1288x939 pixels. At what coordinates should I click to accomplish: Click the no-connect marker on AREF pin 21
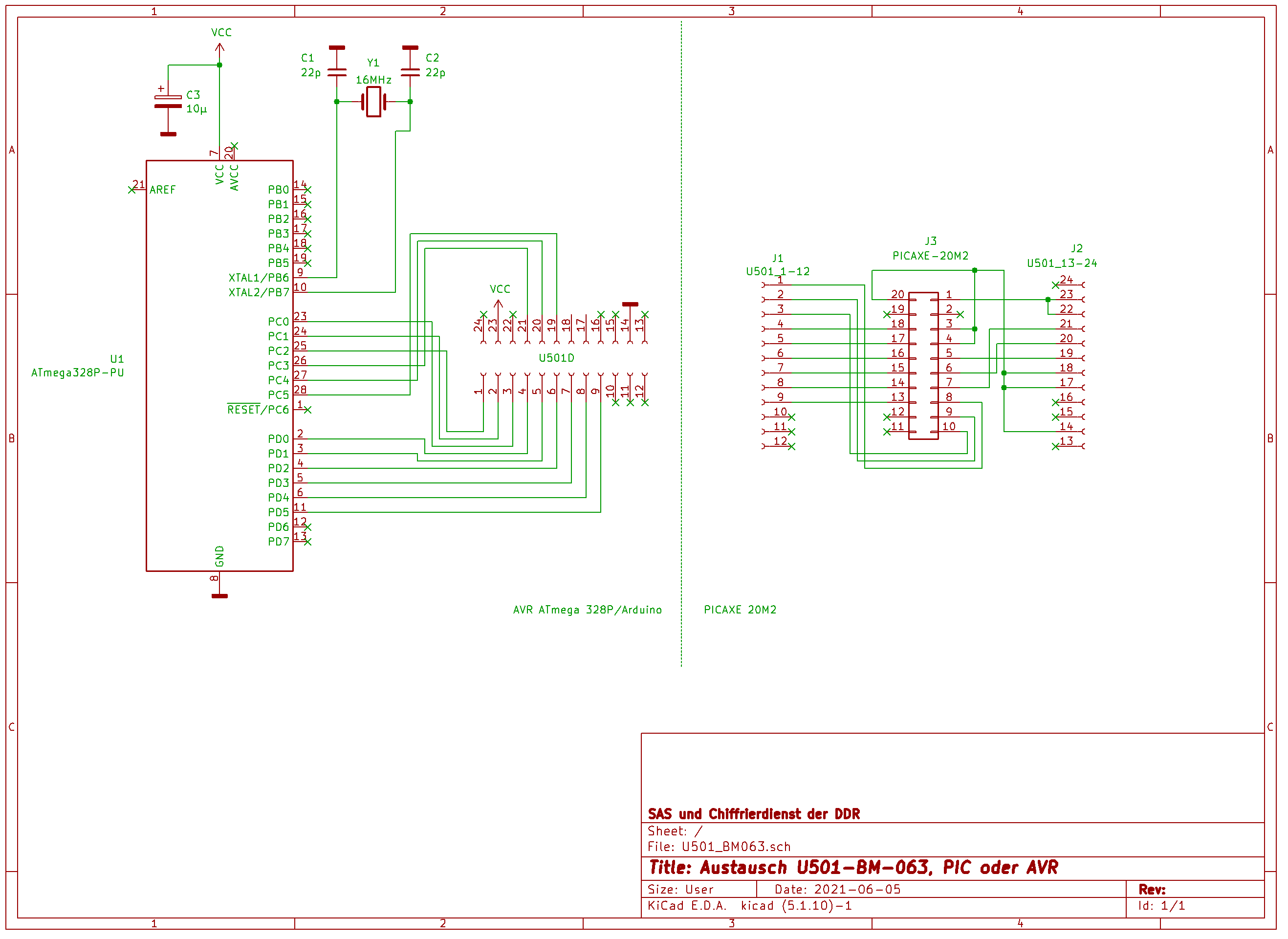click(132, 191)
